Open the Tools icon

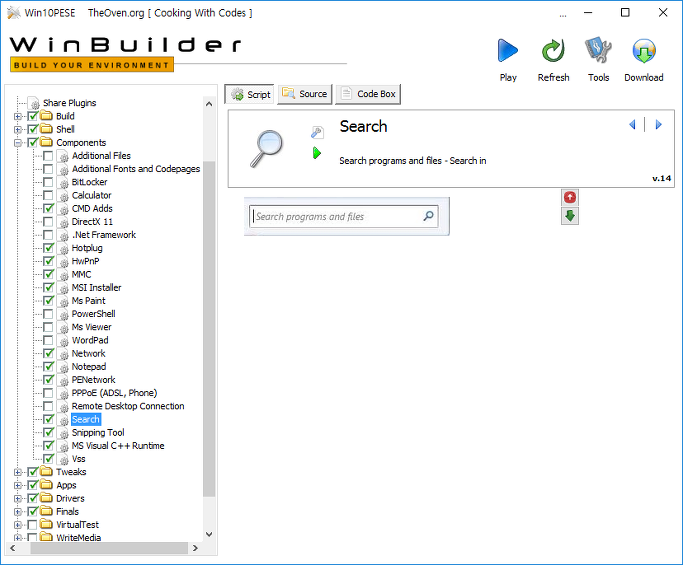pos(598,50)
